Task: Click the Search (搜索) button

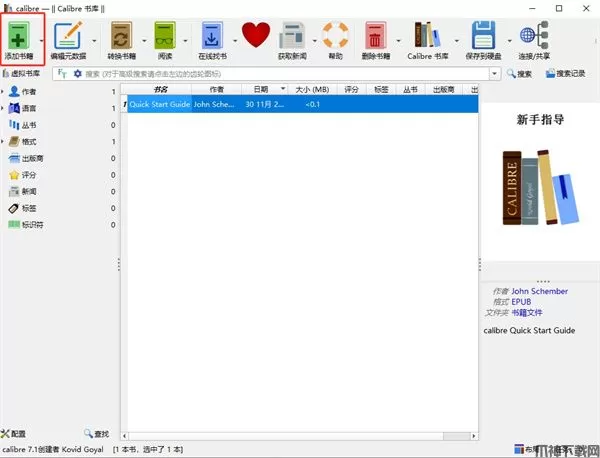Action: pos(519,74)
